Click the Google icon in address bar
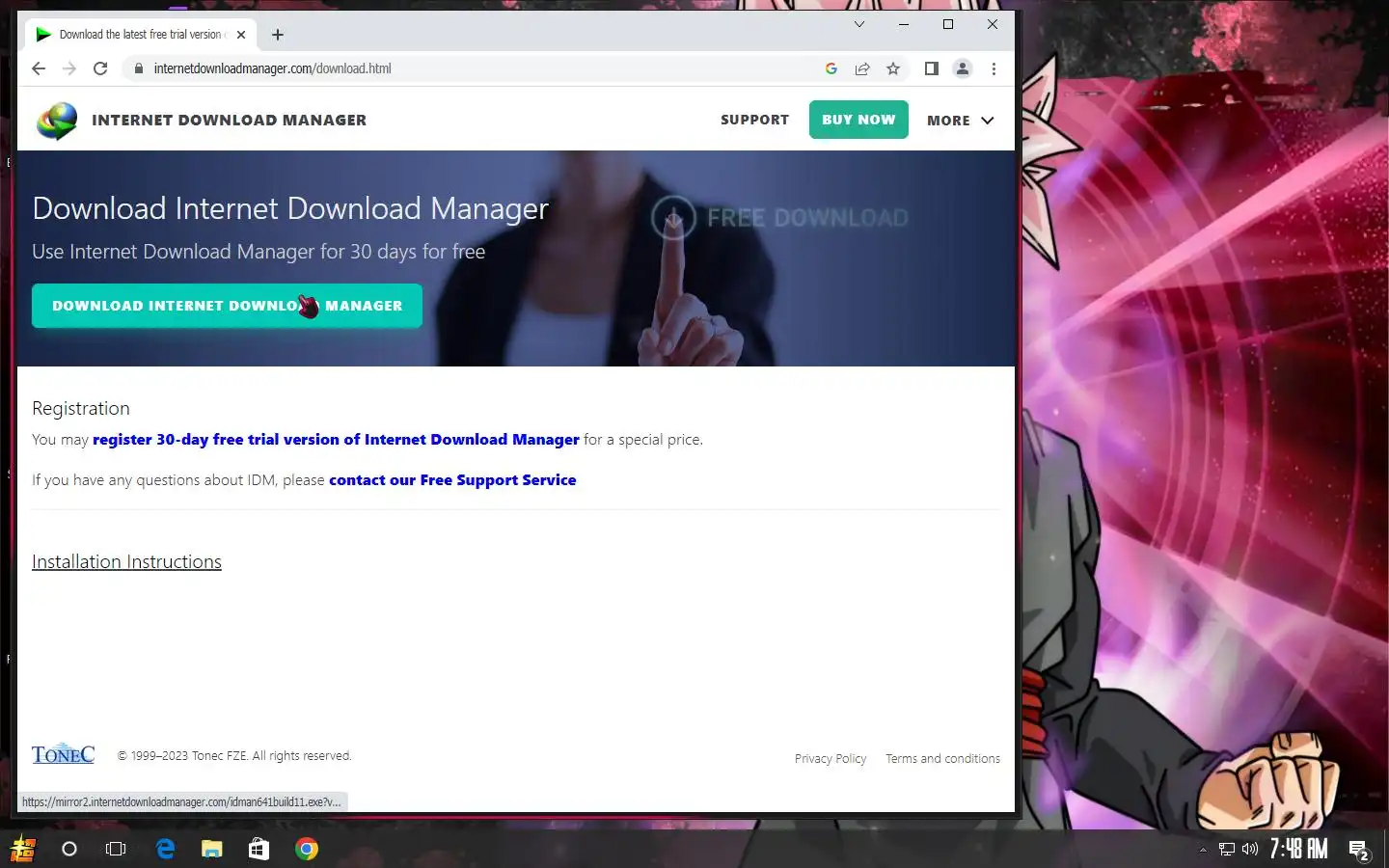This screenshot has height=868, width=1389. (x=831, y=68)
